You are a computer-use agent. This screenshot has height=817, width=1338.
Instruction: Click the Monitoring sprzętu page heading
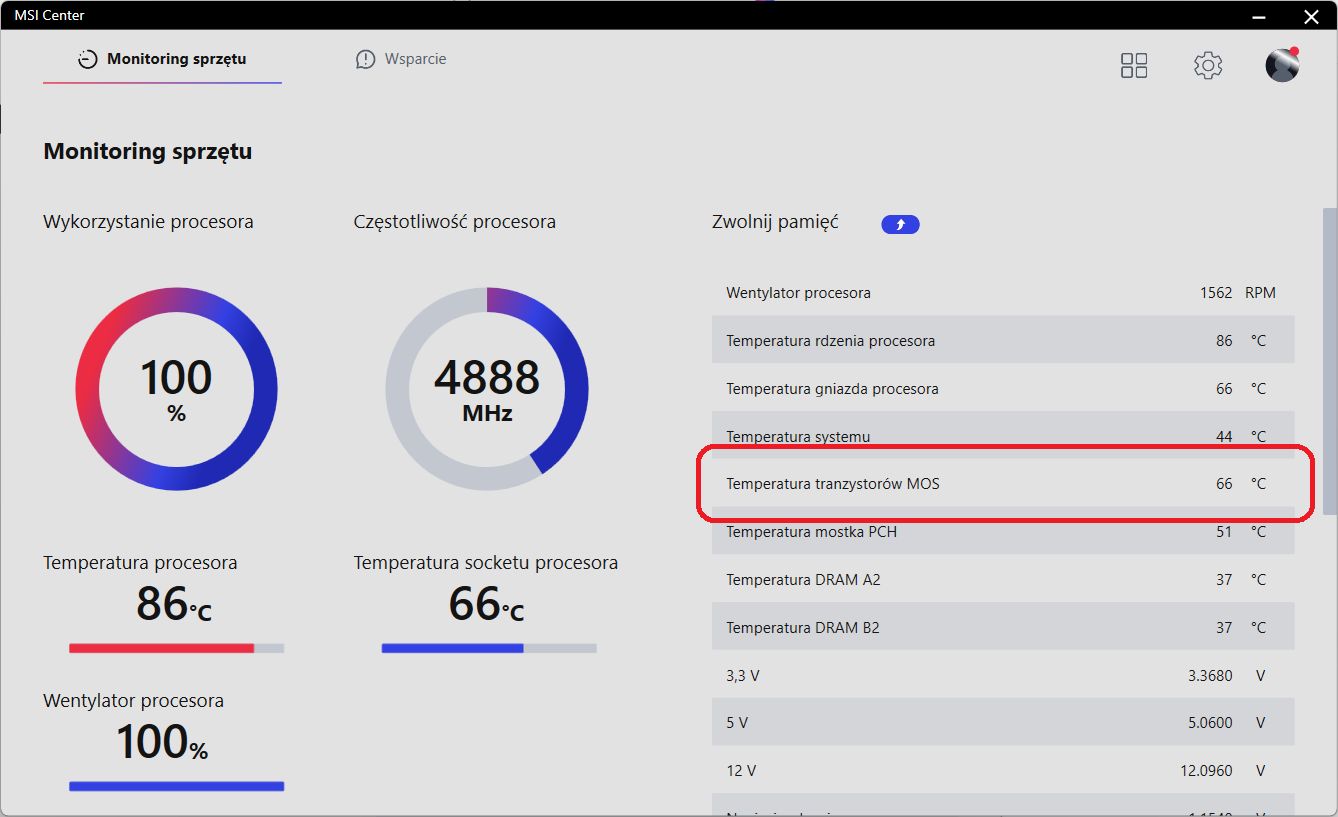pyautogui.click(x=148, y=152)
